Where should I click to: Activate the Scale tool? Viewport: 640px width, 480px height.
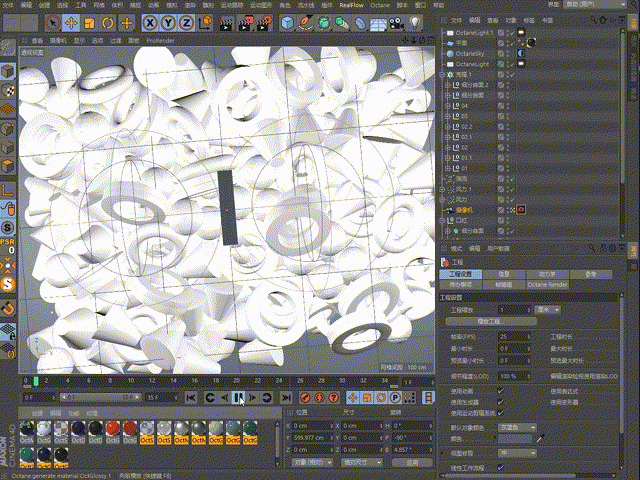click(x=89, y=23)
